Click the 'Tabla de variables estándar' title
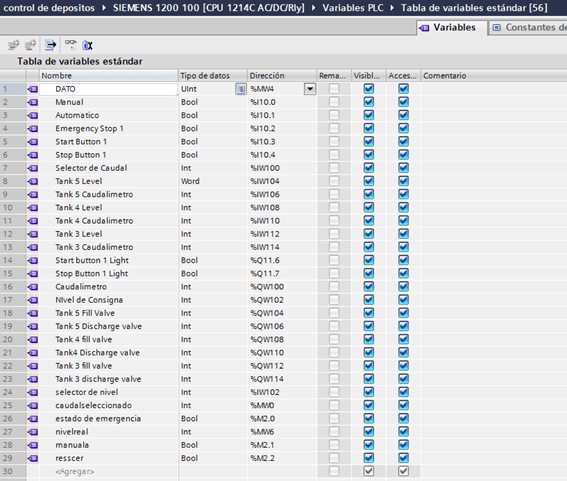The image size is (567, 481). 80,61
